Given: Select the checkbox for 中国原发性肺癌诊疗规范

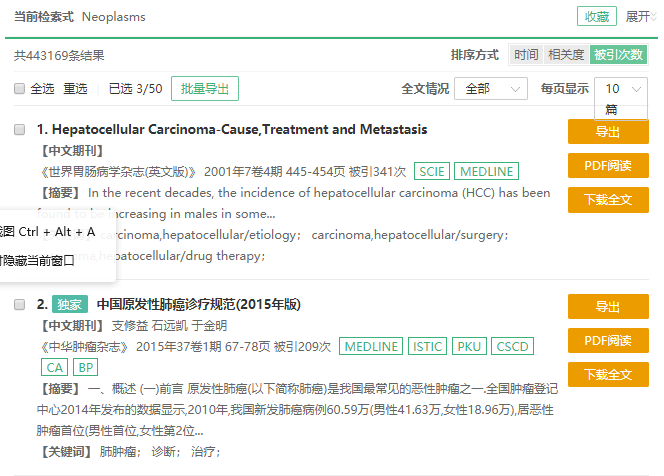Looking at the screenshot, I should 20,304.
